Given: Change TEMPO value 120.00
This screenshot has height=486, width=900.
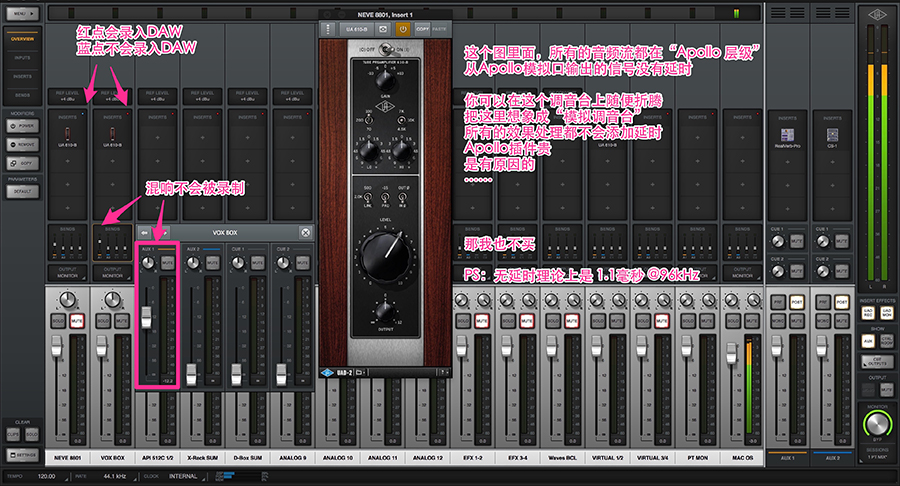Looking at the screenshot, I should (47, 477).
